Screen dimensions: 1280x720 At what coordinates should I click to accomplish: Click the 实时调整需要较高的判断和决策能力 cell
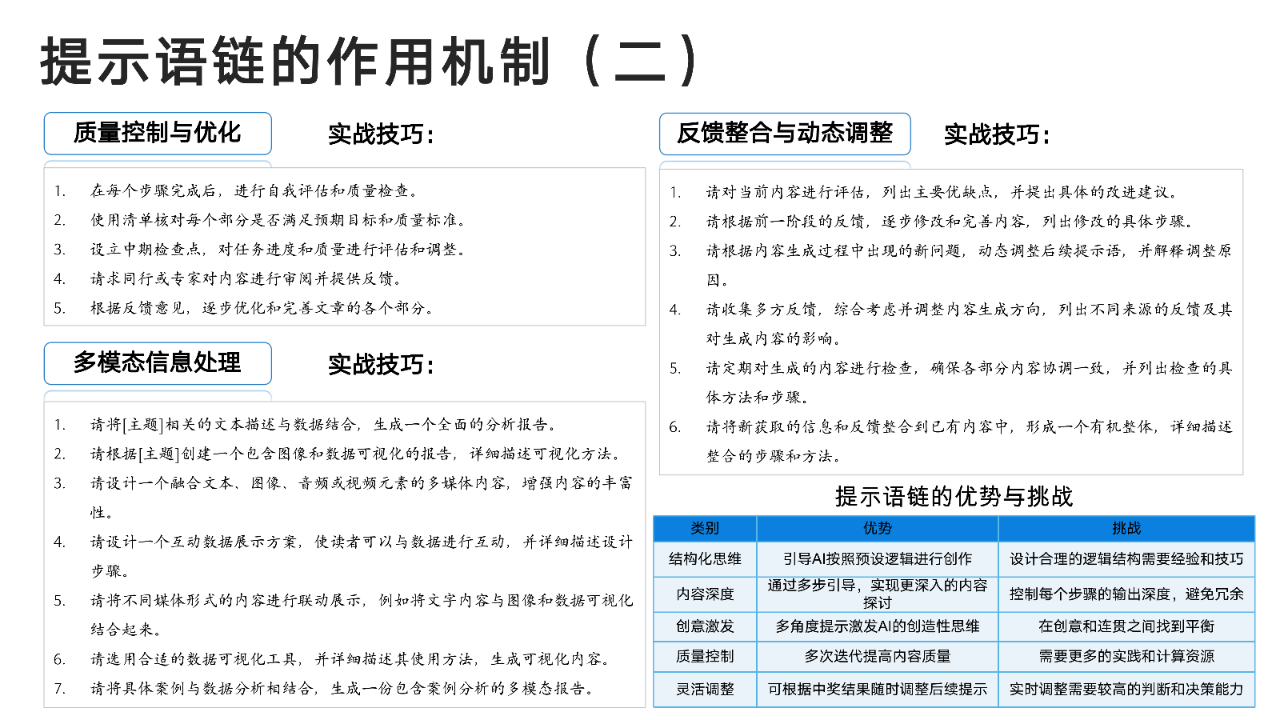tap(1126, 689)
